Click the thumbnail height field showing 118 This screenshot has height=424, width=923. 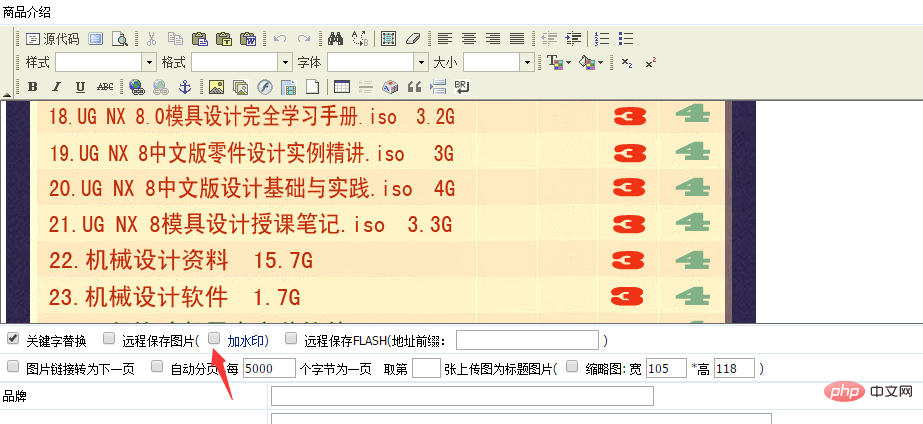point(735,368)
